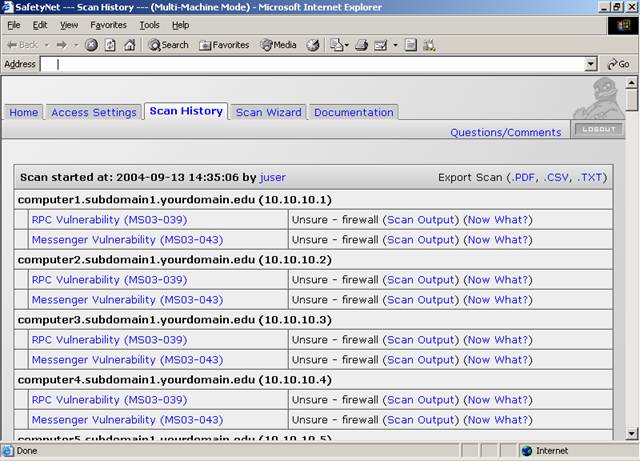Click the Edit page toolbar icon
Viewport: 640px width, 461px height.
380,45
